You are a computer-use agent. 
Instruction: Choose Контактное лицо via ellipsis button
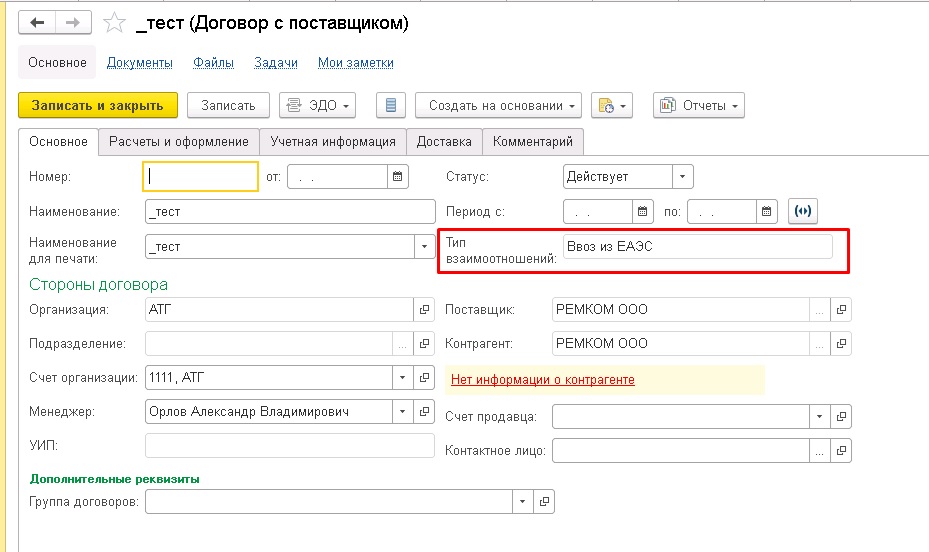(x=820, y=451)
